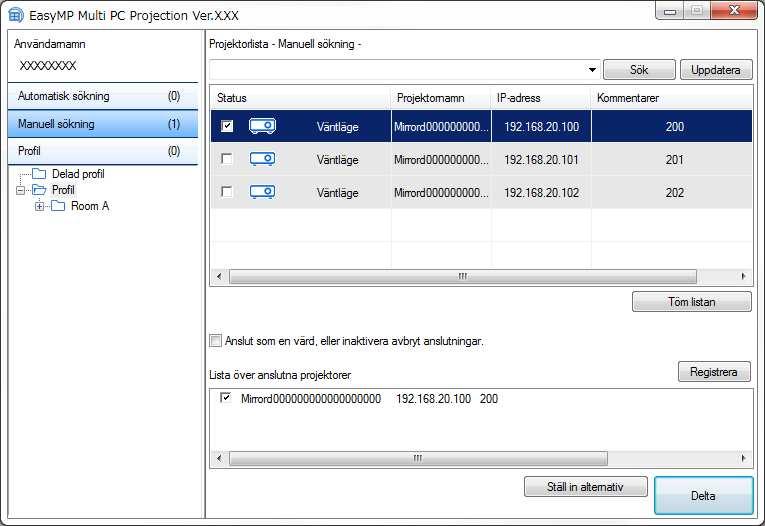
Task: Open Ställ in alternativ settings
Action: 585,486
